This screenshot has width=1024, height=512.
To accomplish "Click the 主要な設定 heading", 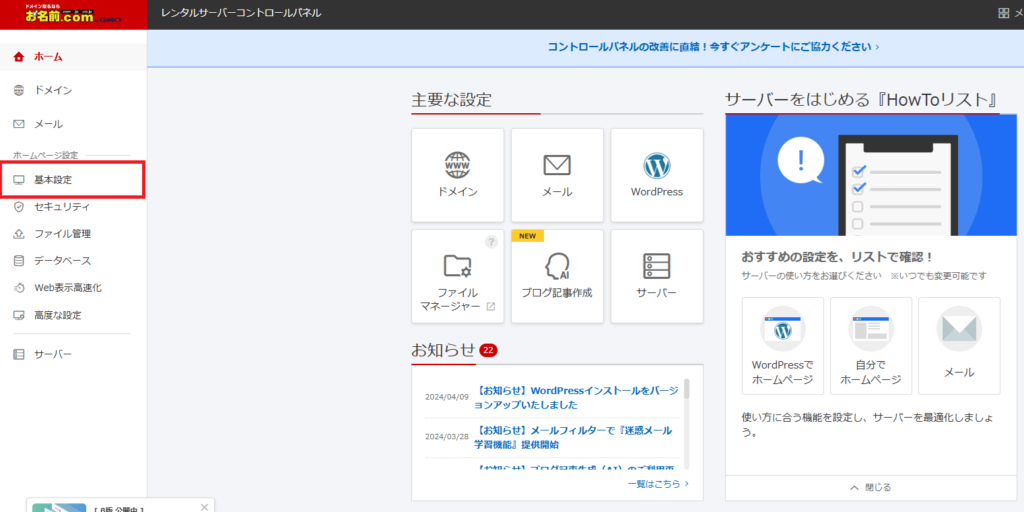I will click(x=451, y=100).
